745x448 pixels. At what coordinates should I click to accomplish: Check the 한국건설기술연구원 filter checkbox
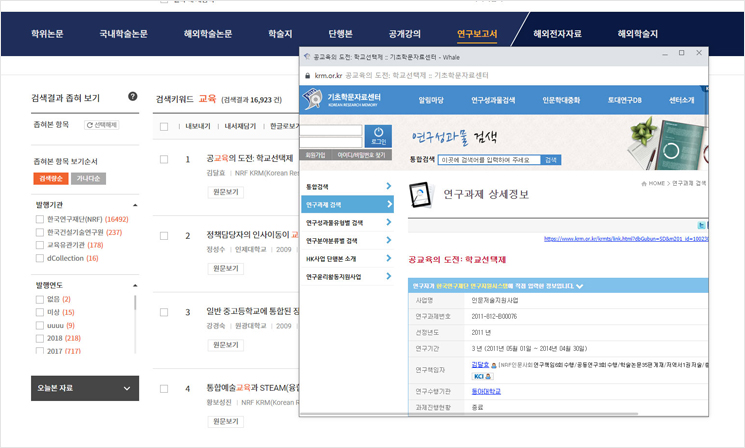pyautogui.click(x=40, y=232)
